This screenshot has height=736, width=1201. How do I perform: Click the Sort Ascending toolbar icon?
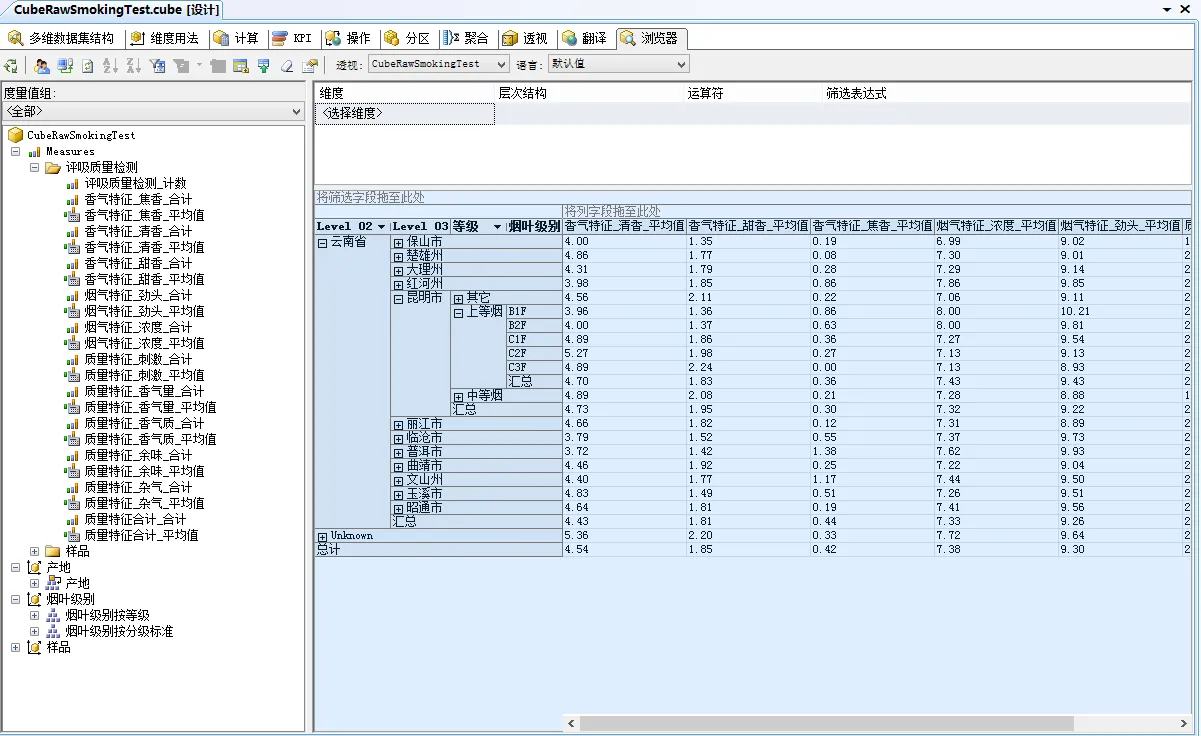109,65
